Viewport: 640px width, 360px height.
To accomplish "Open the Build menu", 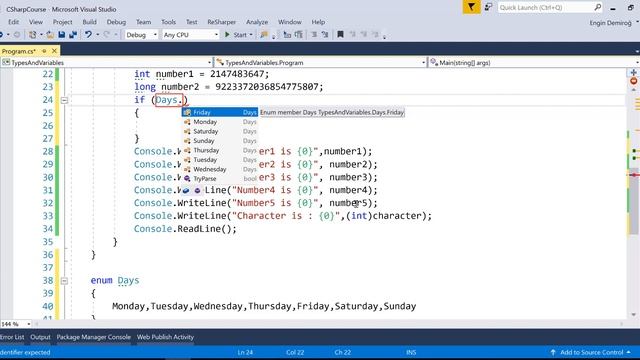I will pyautogui.click(x=89, y=22).
